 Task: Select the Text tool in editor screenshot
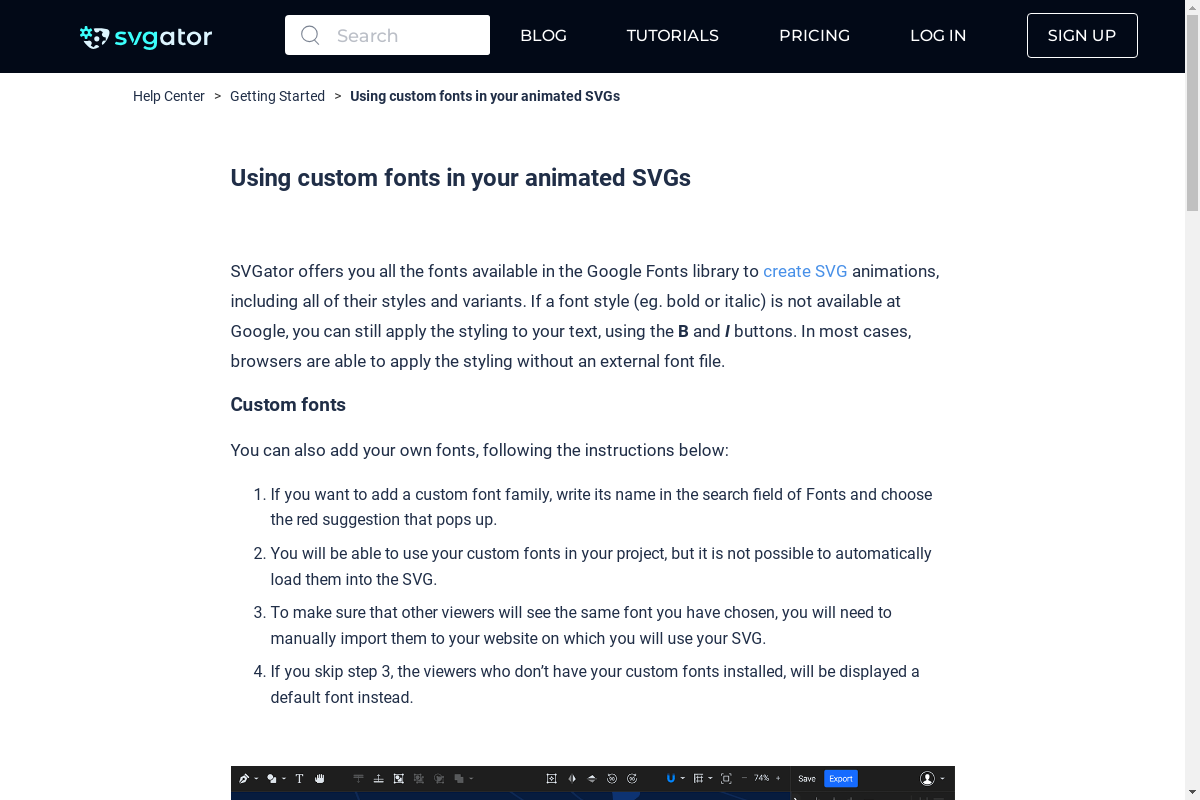click(299, 778)
